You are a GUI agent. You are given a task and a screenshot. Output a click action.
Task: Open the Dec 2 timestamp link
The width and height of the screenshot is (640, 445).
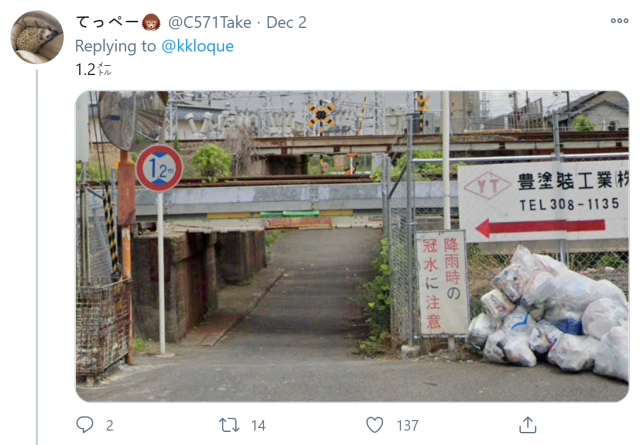point(286,22)
